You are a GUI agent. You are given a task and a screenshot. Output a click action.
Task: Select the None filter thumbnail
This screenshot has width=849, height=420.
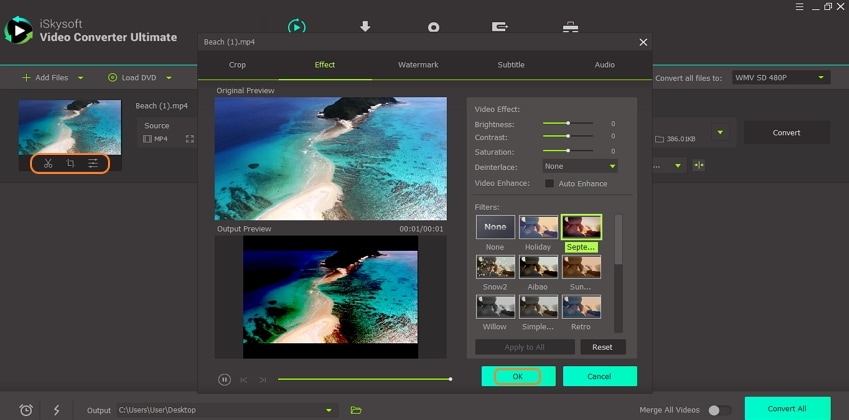(x=495, y=227)
